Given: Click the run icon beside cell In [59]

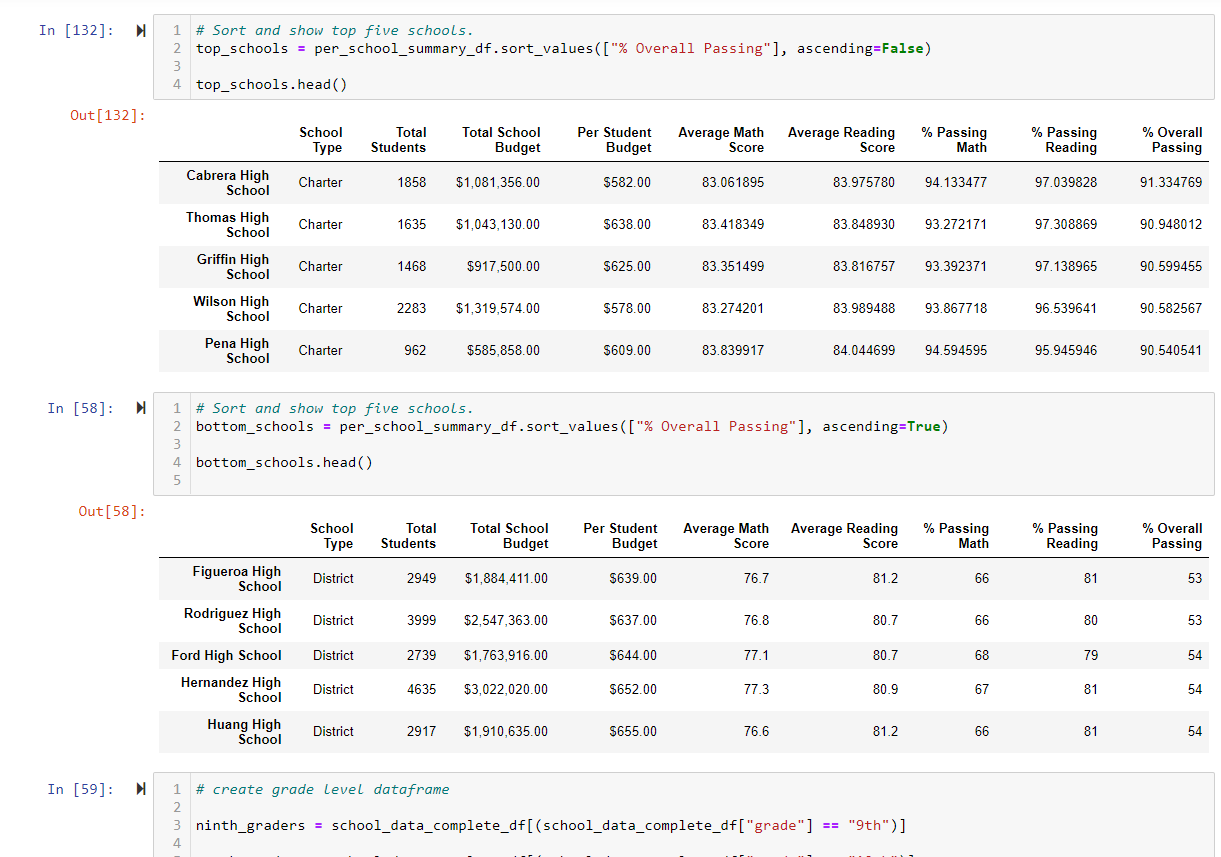Looking at the screenshot, I should tap(140, 789).
